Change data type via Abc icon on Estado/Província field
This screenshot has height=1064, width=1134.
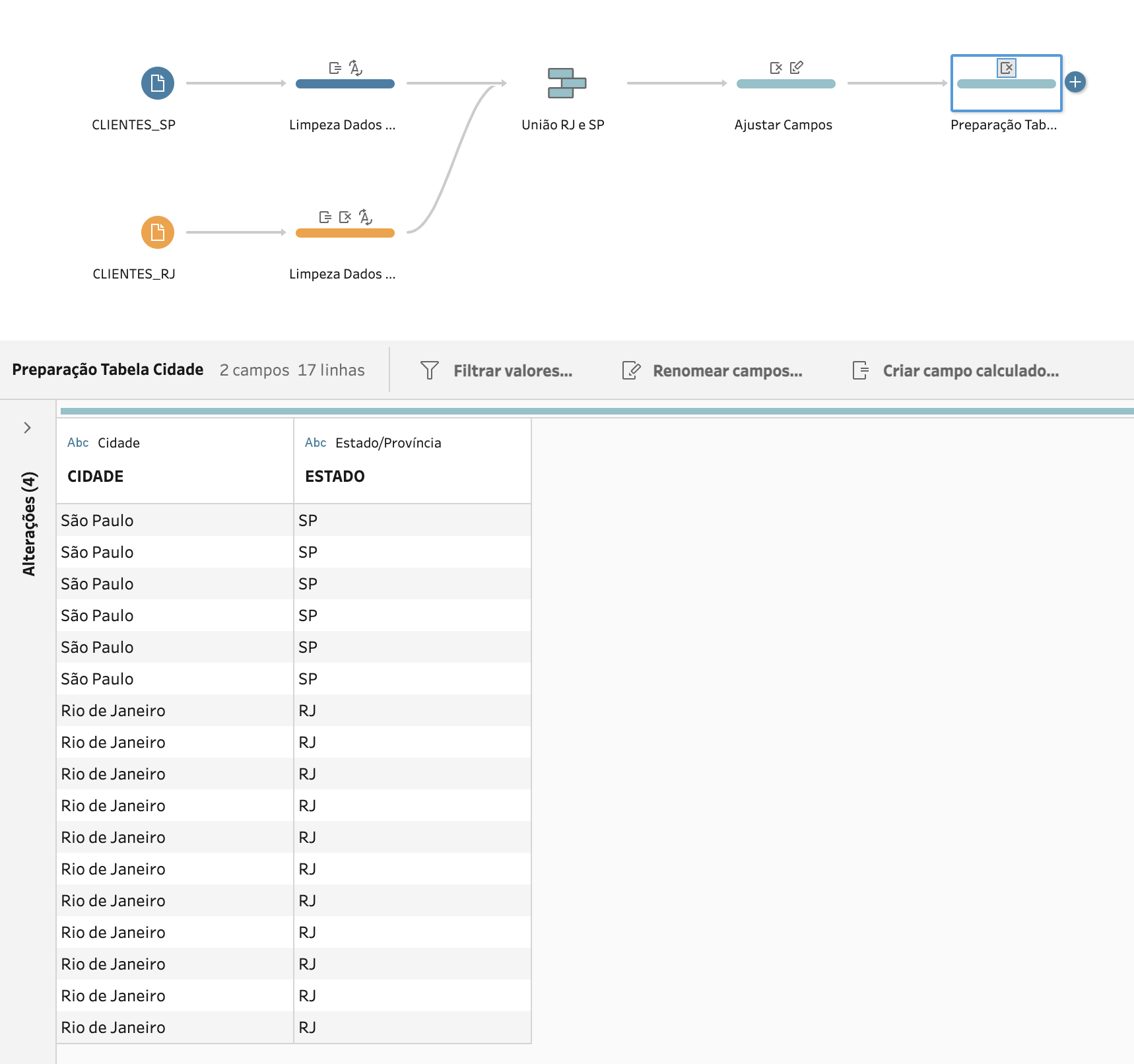coord(316,443)
